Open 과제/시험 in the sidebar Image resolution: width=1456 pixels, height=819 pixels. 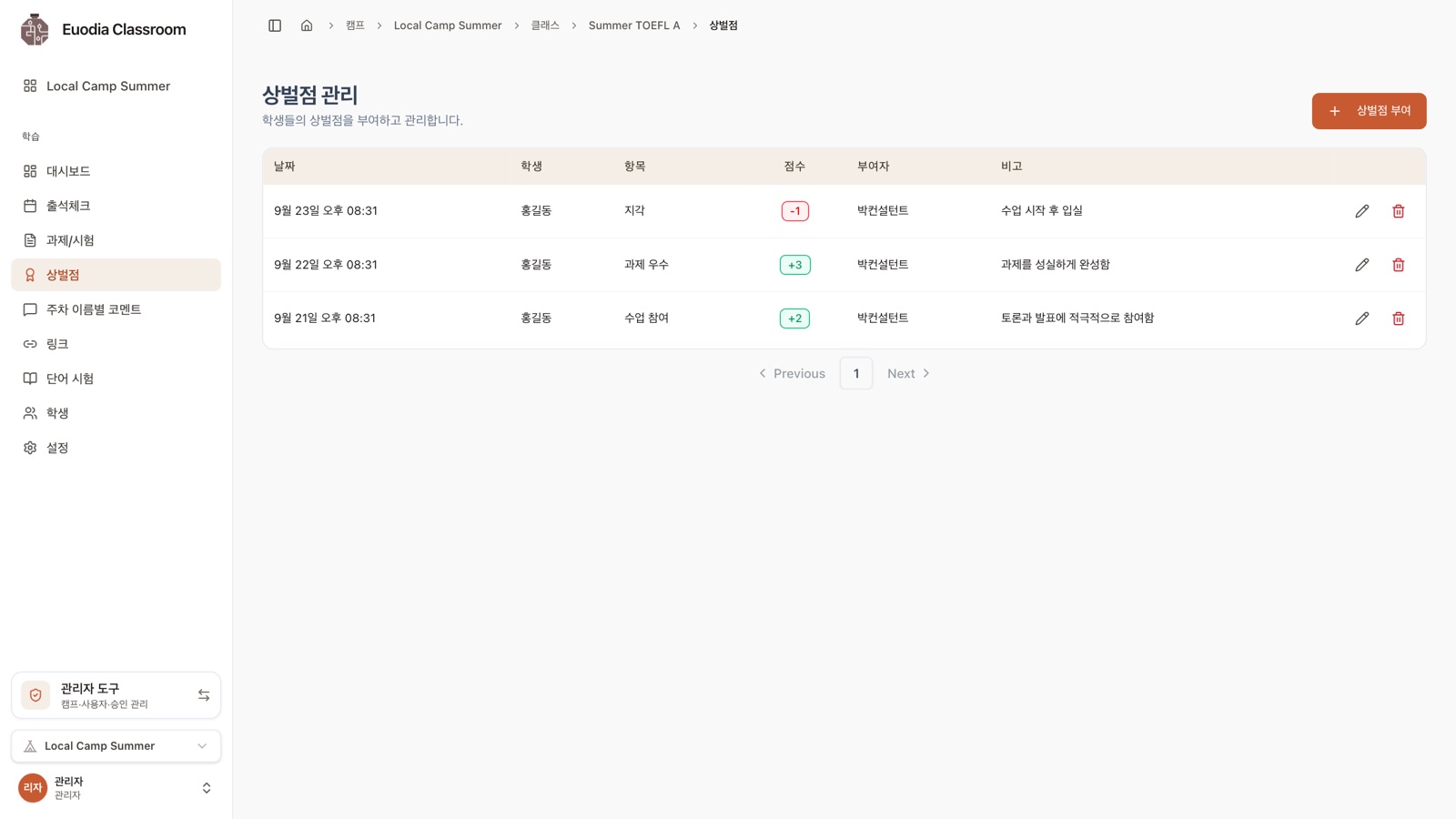116,240
